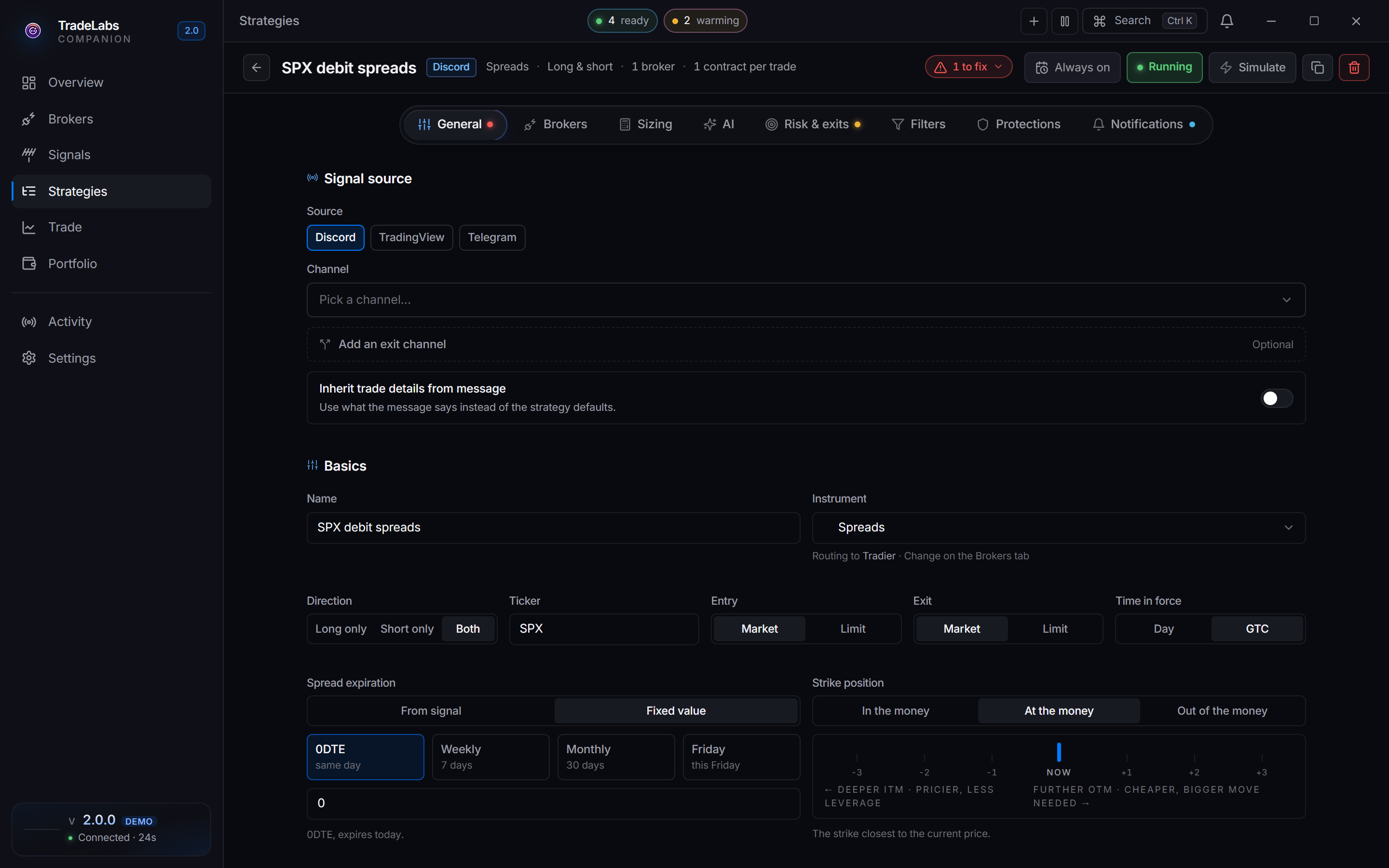Image resolution: width=1389 pixels, height=868 pixels.
Task: Set Time in force to Day
Action: point(1163,629)
